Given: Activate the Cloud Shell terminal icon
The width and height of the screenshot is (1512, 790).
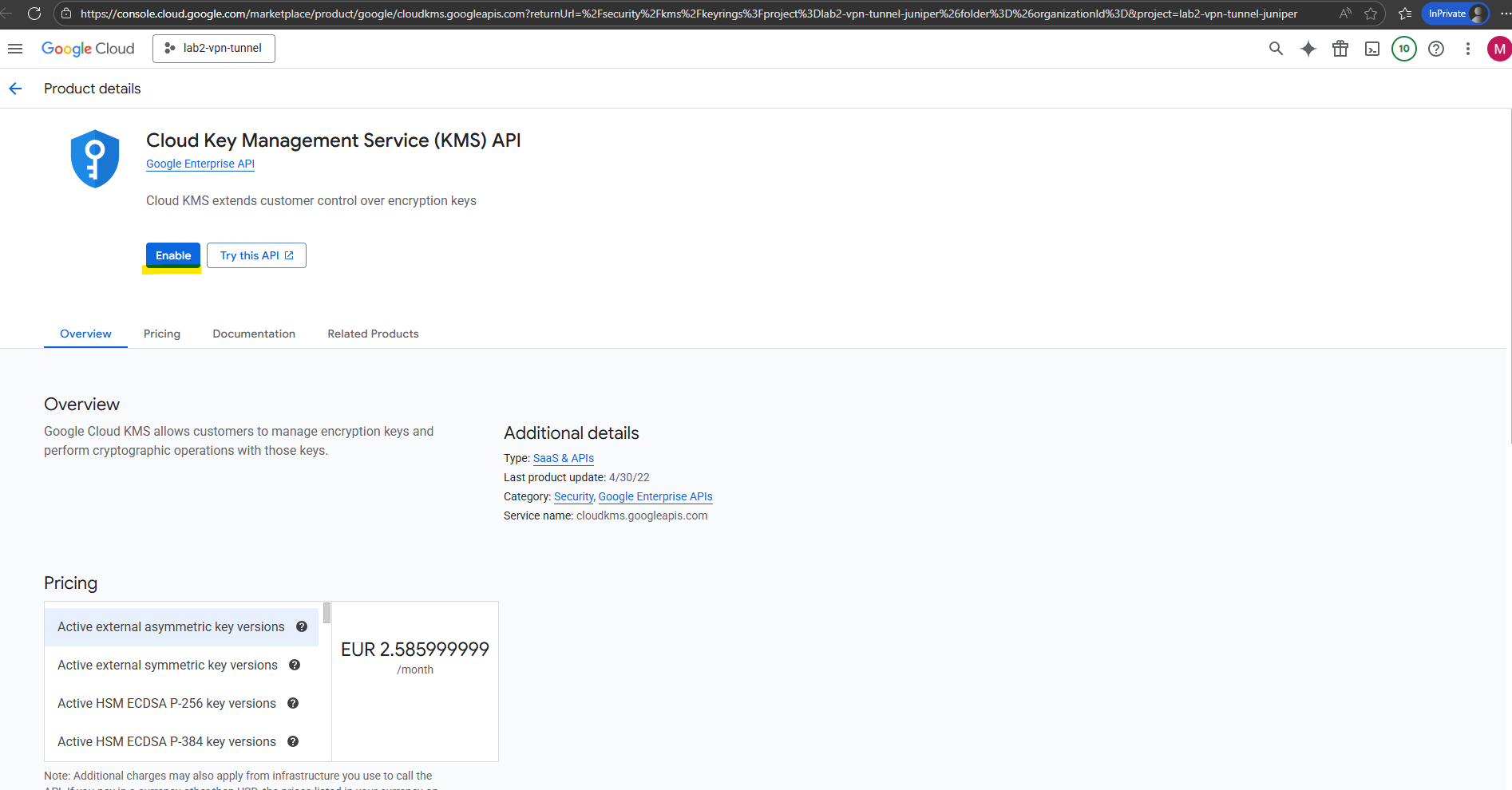Looking at the screenshot, I should pos(1372,49).
